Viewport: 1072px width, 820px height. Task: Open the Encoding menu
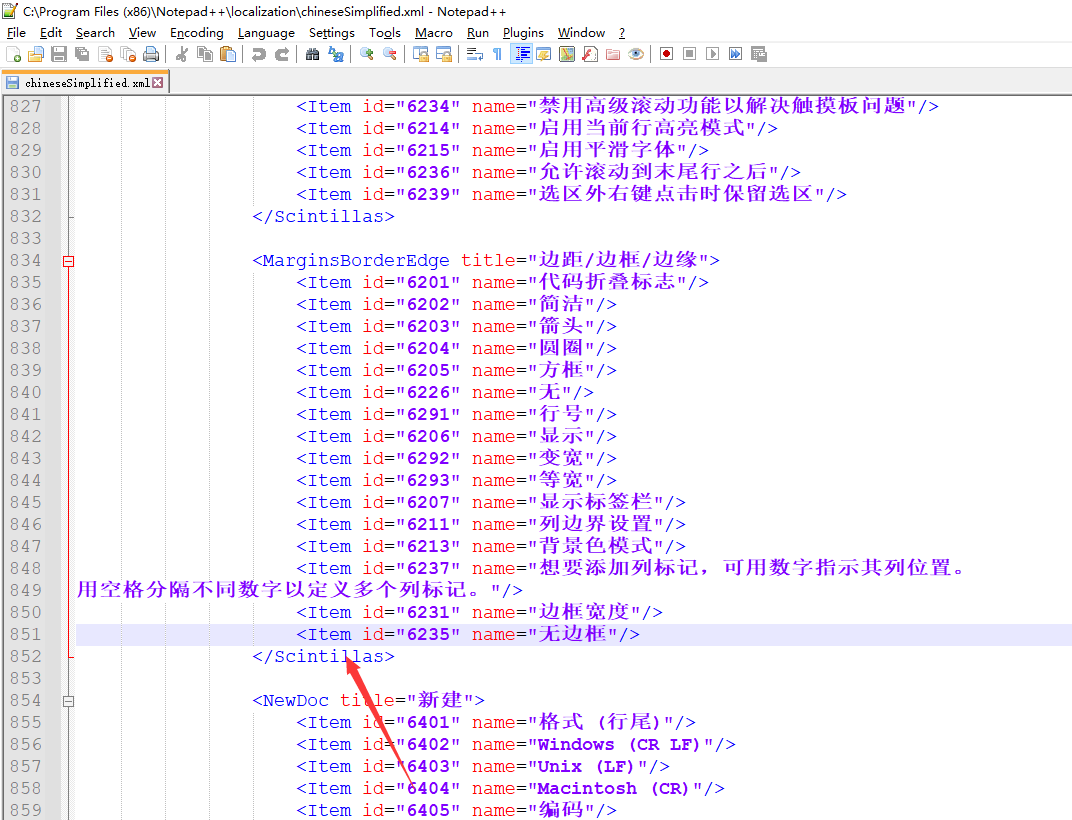tap(197, 33)
